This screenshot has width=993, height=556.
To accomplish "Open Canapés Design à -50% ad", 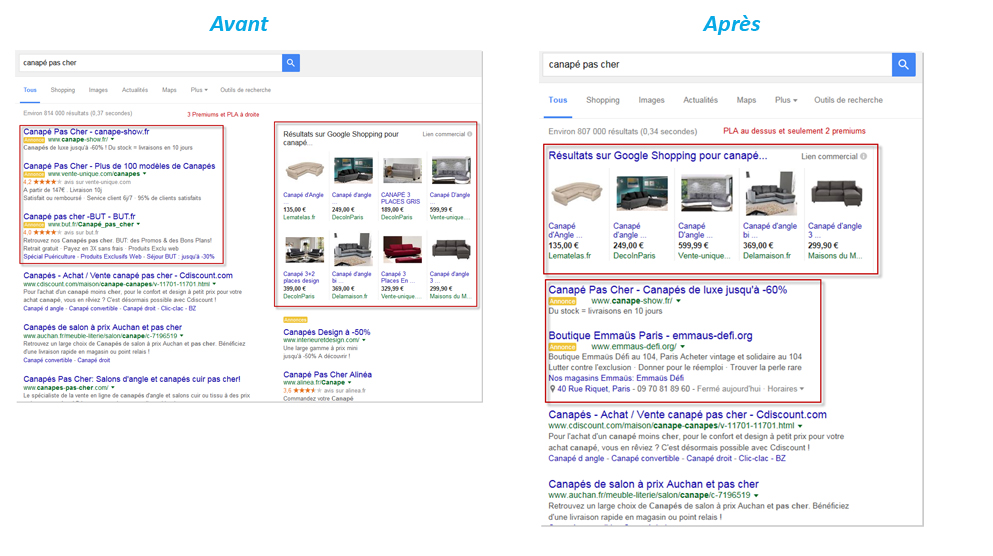I will pos(327,332).
